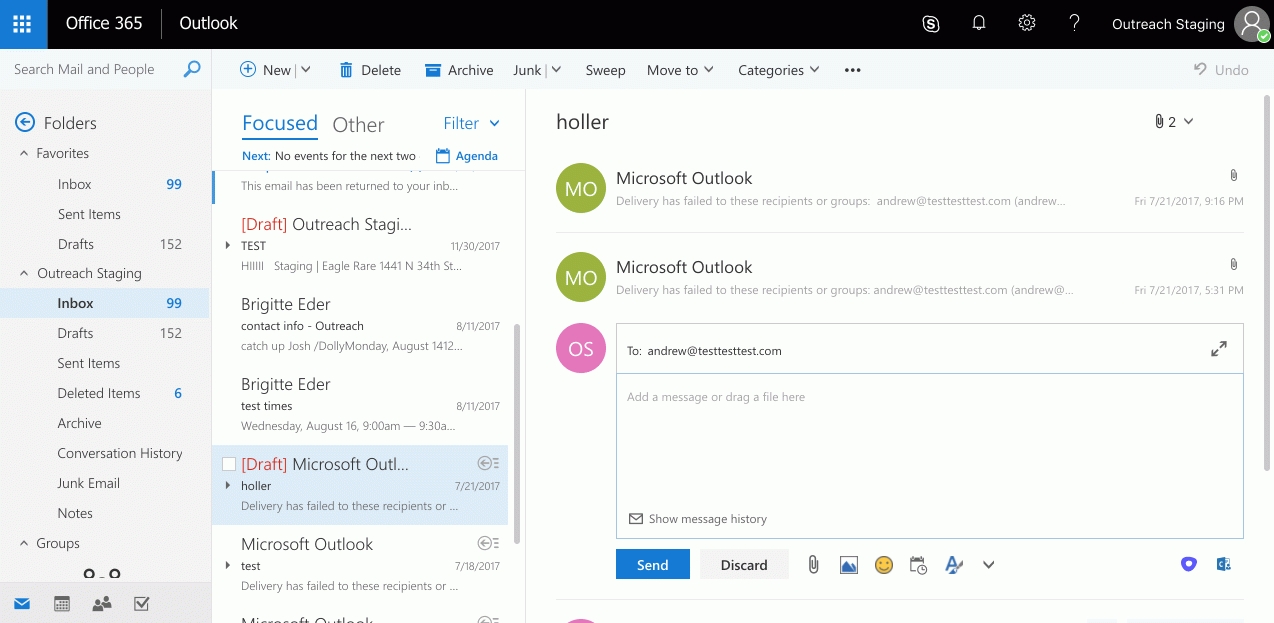Open the Categories dropdown

(x=779, y=70)
